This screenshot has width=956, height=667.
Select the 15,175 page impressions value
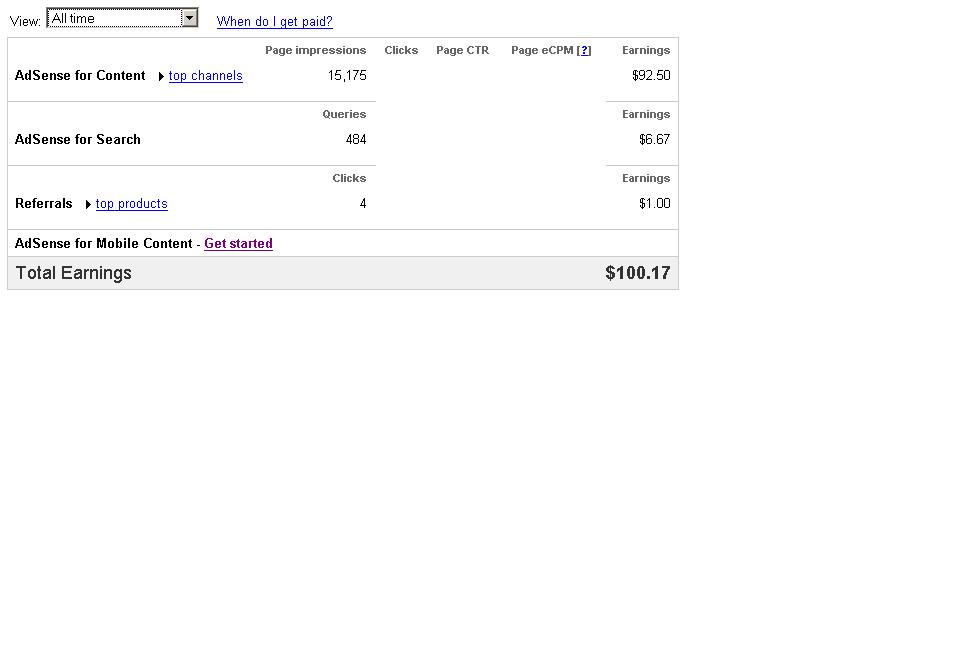click(x=347, y=76)
